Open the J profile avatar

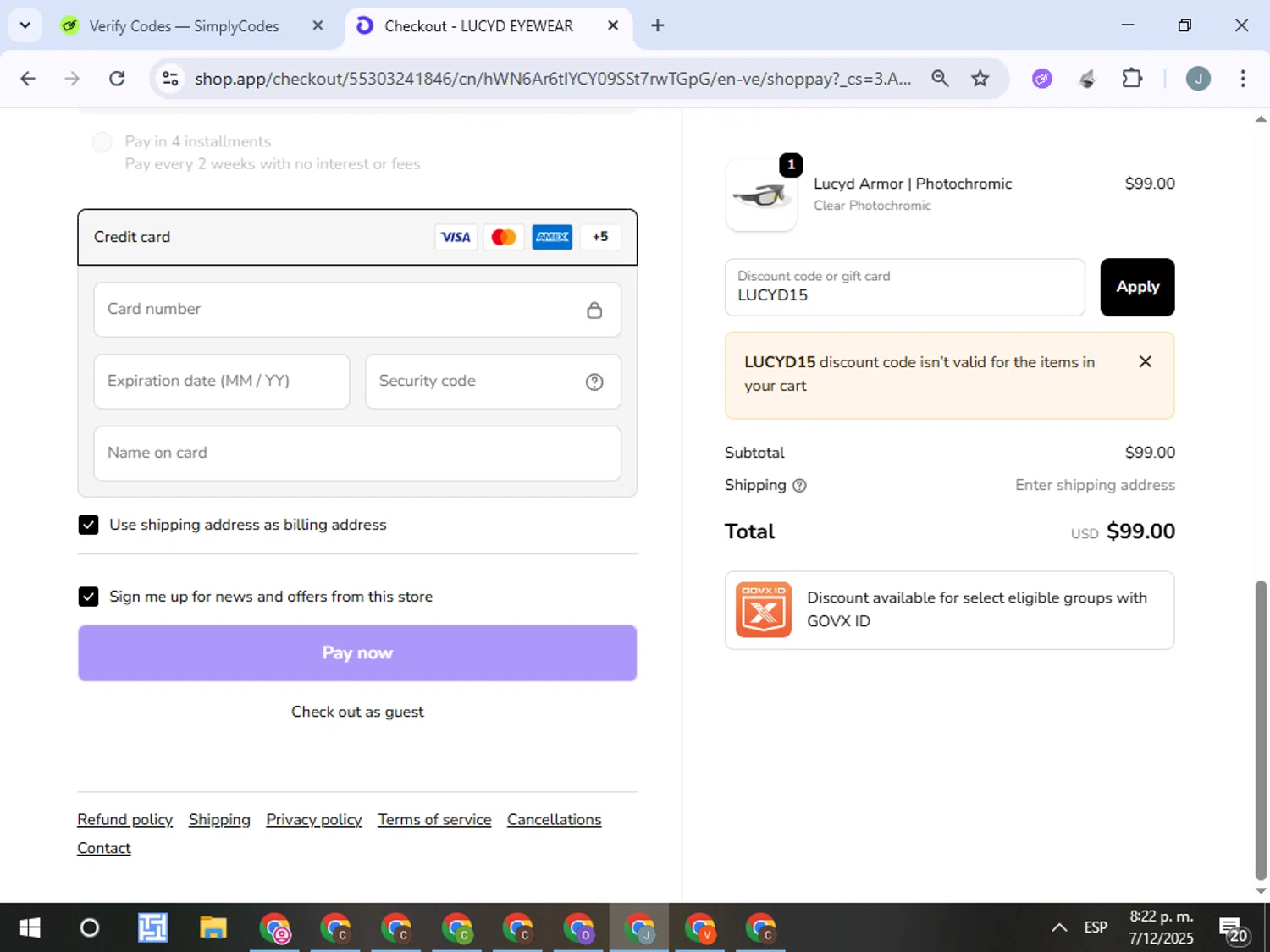[x=1198, y=79]
